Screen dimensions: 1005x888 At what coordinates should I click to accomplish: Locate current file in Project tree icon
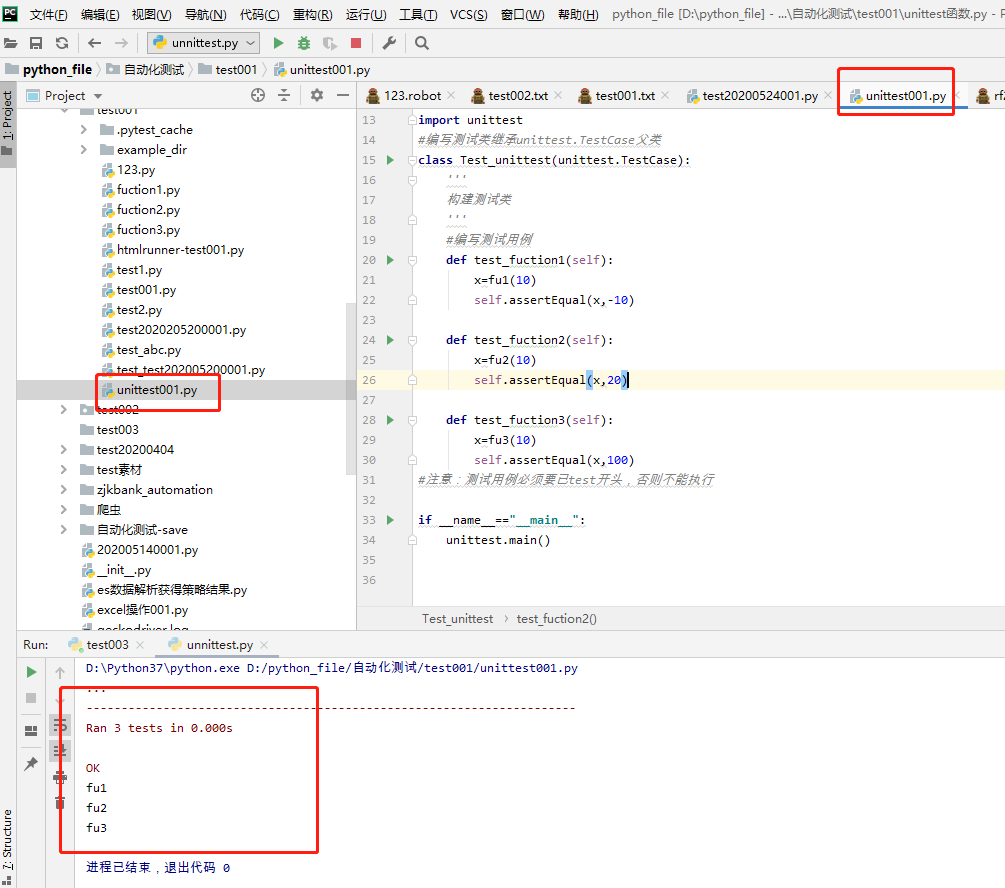[258, 95]
